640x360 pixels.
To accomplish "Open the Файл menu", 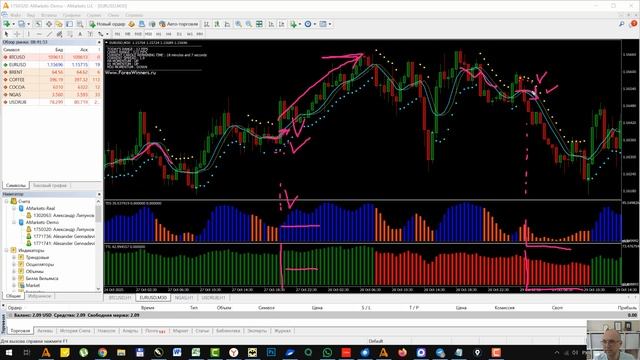I will click(x=16, y=15).
